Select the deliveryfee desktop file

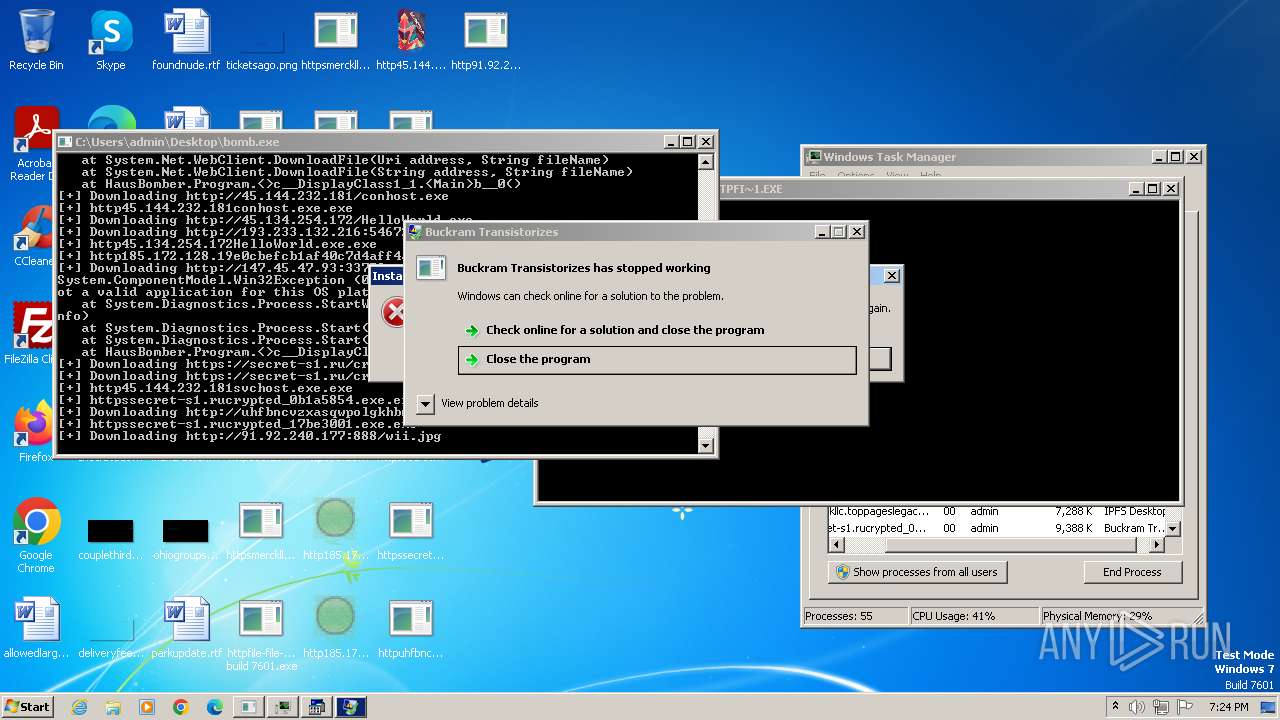[110, 638]
